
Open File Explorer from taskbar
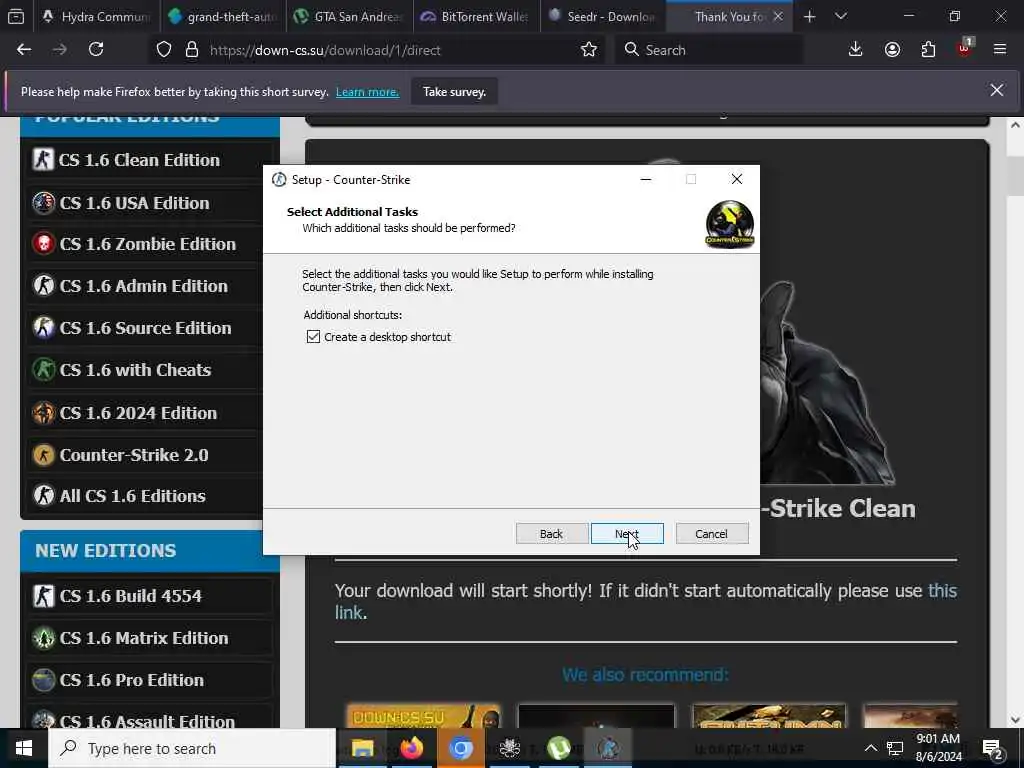click(362, 748)
